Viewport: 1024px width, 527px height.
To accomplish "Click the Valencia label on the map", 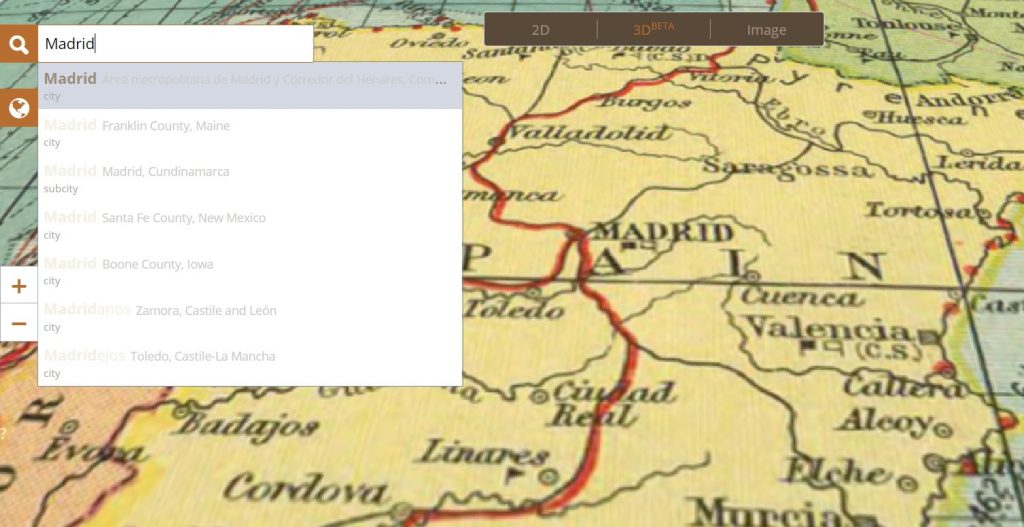I will pyautogui.click(x=827, y=328).
